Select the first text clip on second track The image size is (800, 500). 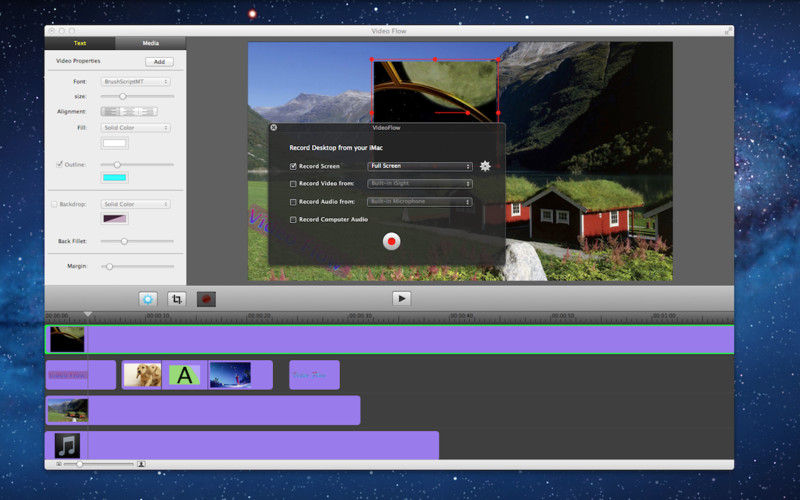pos(81,375)
